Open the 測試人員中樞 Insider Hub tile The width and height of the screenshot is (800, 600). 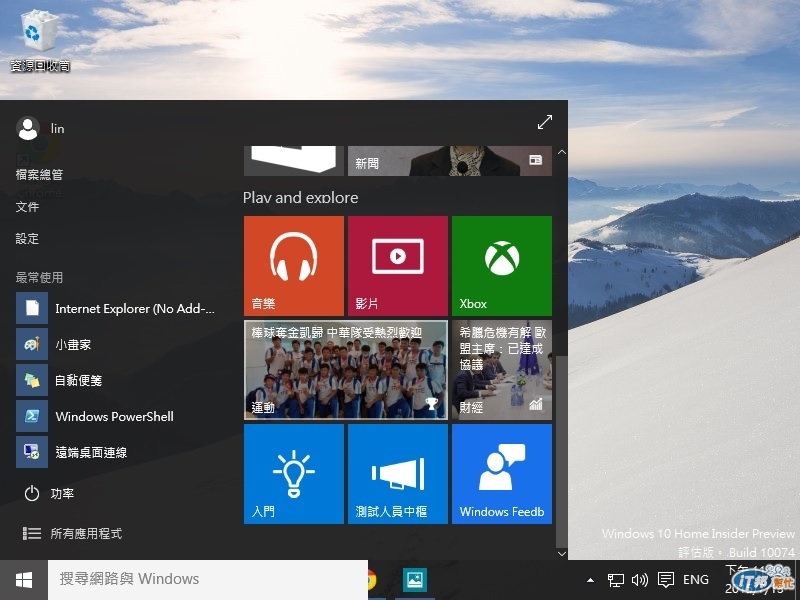click(398, 474)
